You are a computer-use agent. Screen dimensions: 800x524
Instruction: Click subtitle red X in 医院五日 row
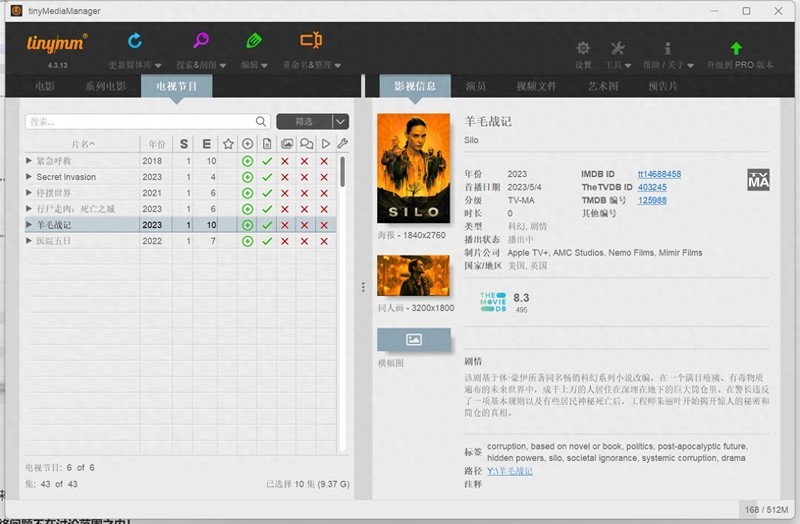[x=305, y=241]
